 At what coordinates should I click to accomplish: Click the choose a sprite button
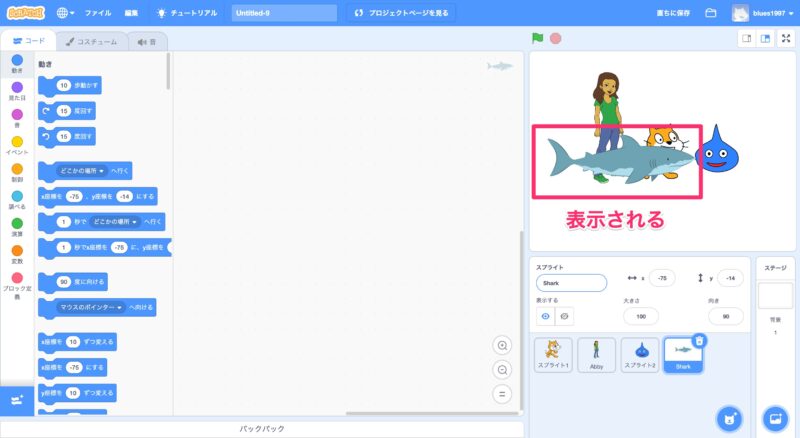coord(731,417)
